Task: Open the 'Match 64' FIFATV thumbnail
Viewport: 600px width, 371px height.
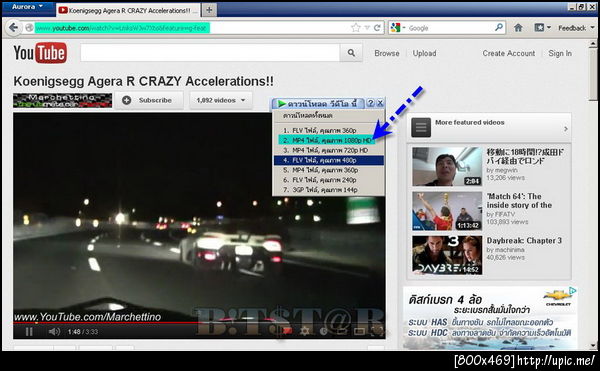Action: (447, 211)
